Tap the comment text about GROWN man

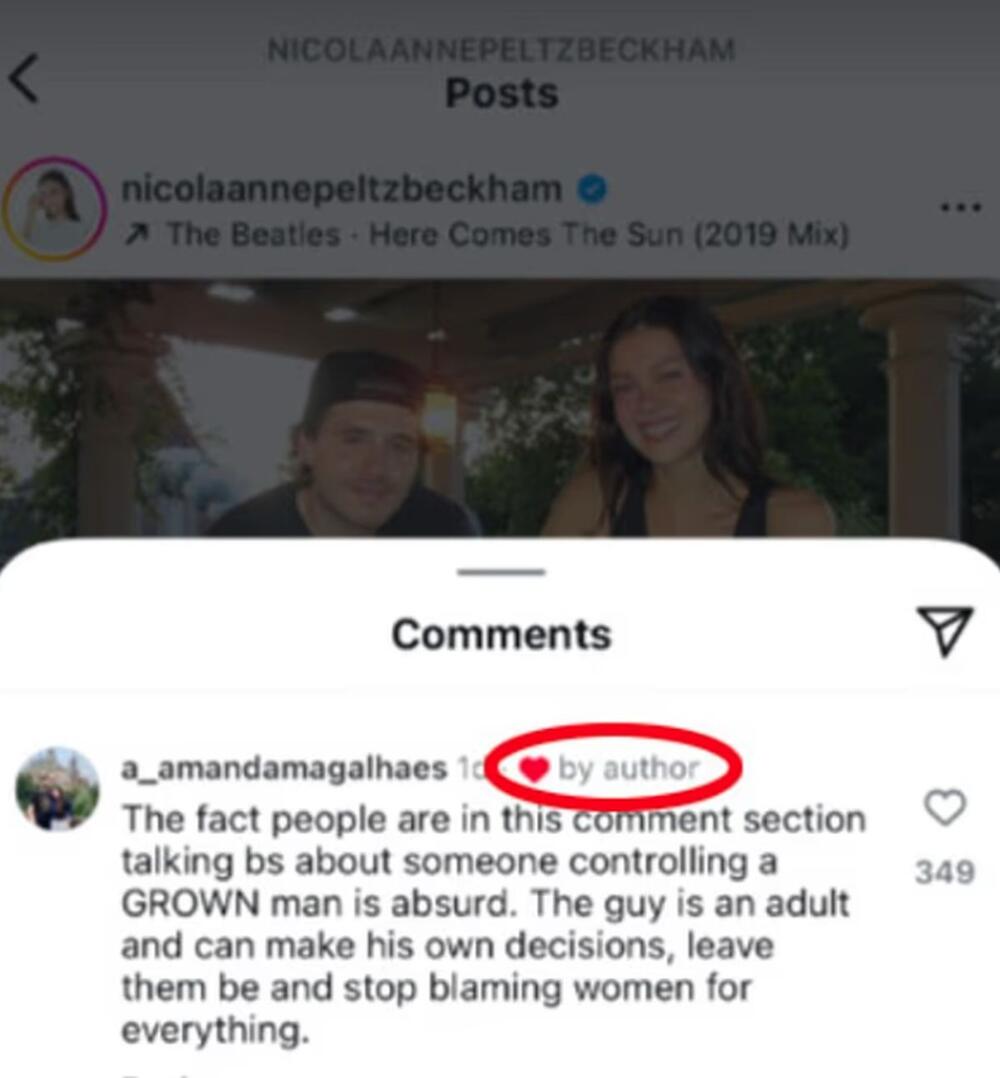[493, 924]
